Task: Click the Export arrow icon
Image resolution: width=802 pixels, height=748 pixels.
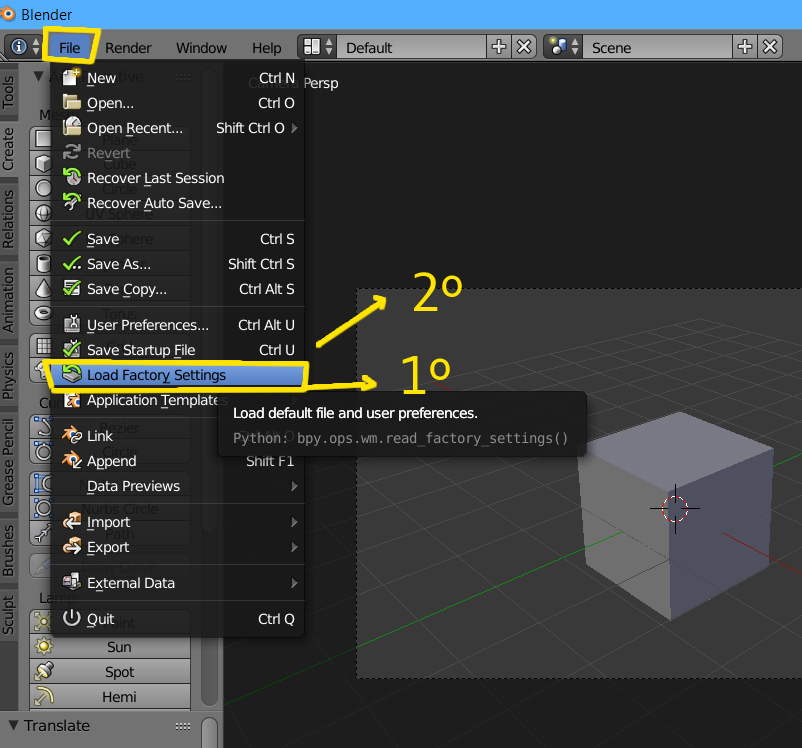Action: pyautogui.click(x=72, y=546)
